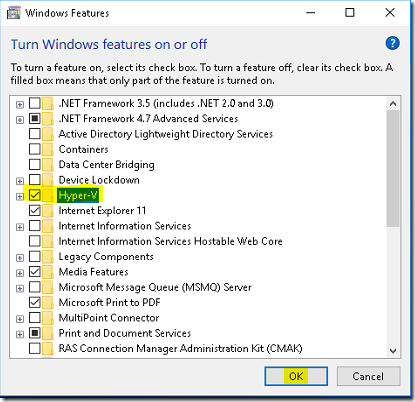Select the MultiPoint Connector entry
The width and height of the screenshot is (415, 402).
109,318
